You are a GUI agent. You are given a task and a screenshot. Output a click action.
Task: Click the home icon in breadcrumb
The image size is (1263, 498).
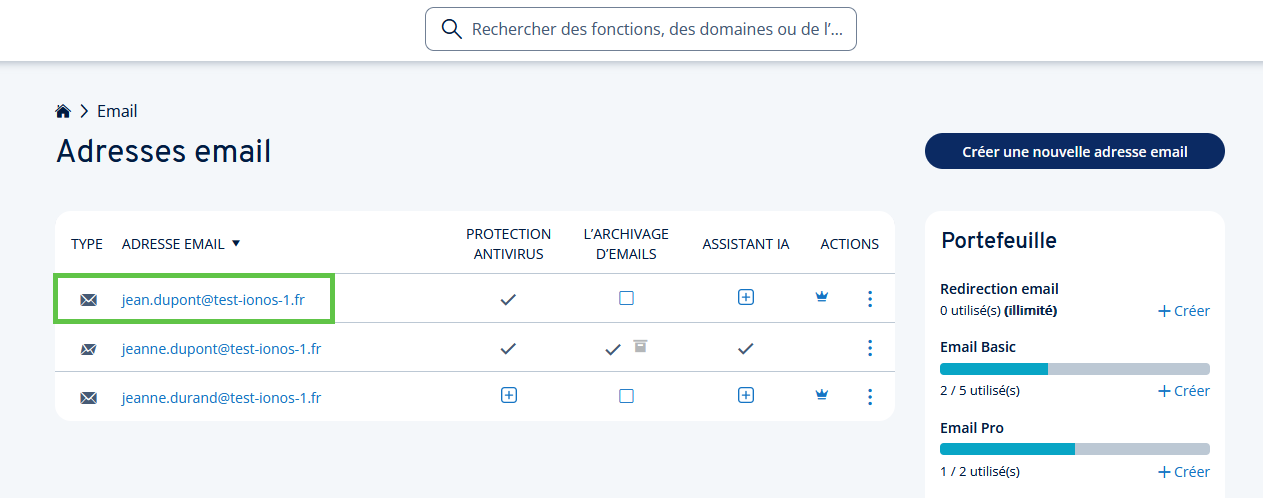63,111
